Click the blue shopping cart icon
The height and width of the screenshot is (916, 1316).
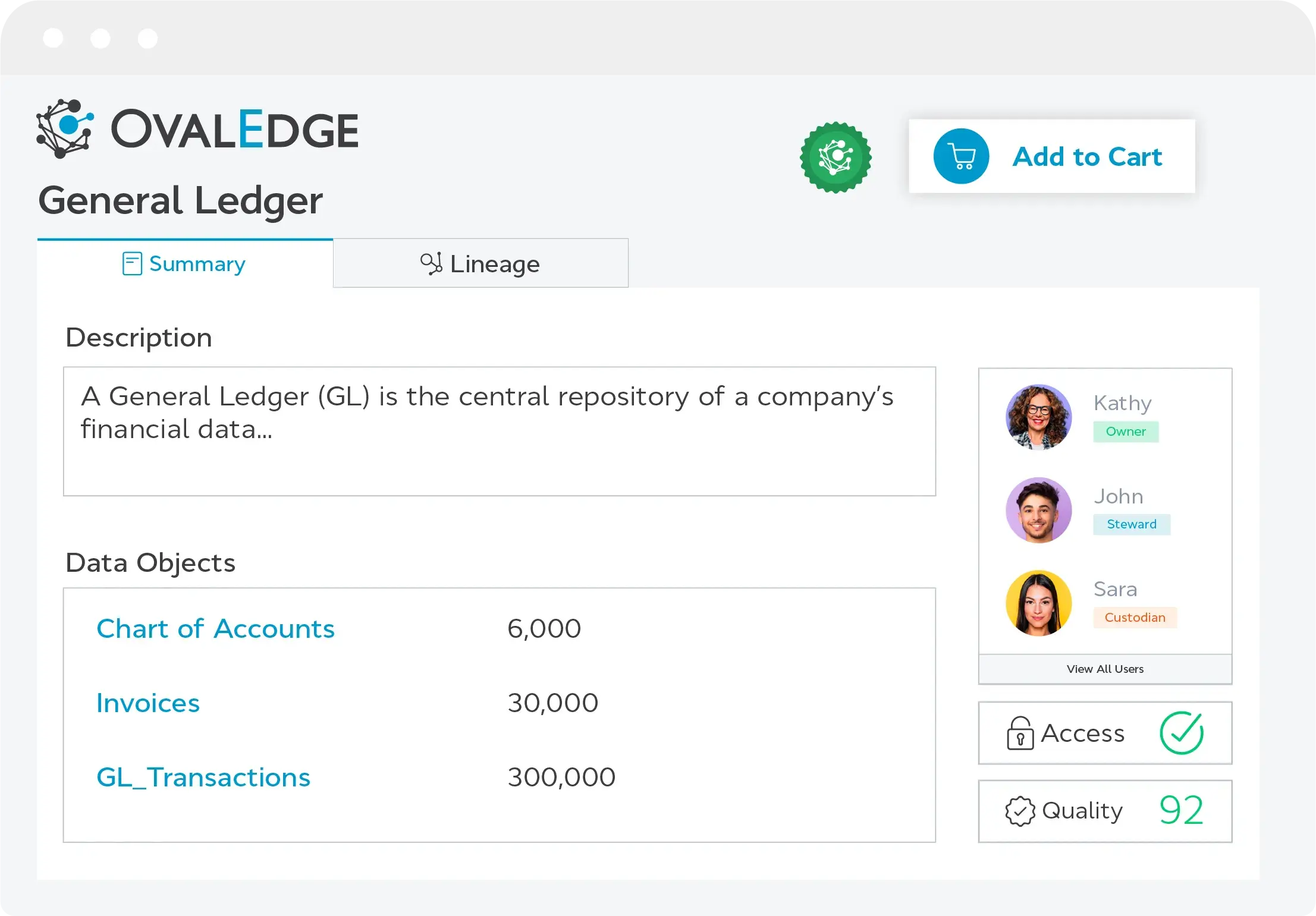[x=961, y=156]
